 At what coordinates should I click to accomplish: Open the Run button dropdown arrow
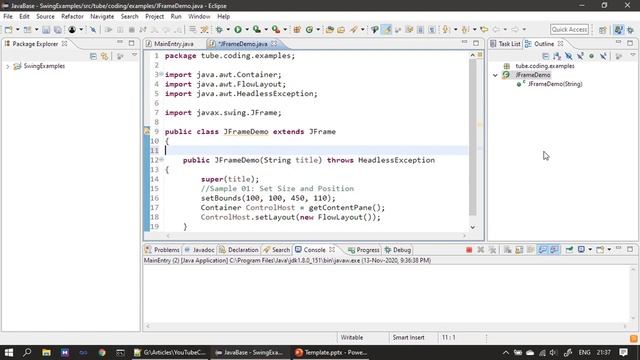click(x=247, y=29)
